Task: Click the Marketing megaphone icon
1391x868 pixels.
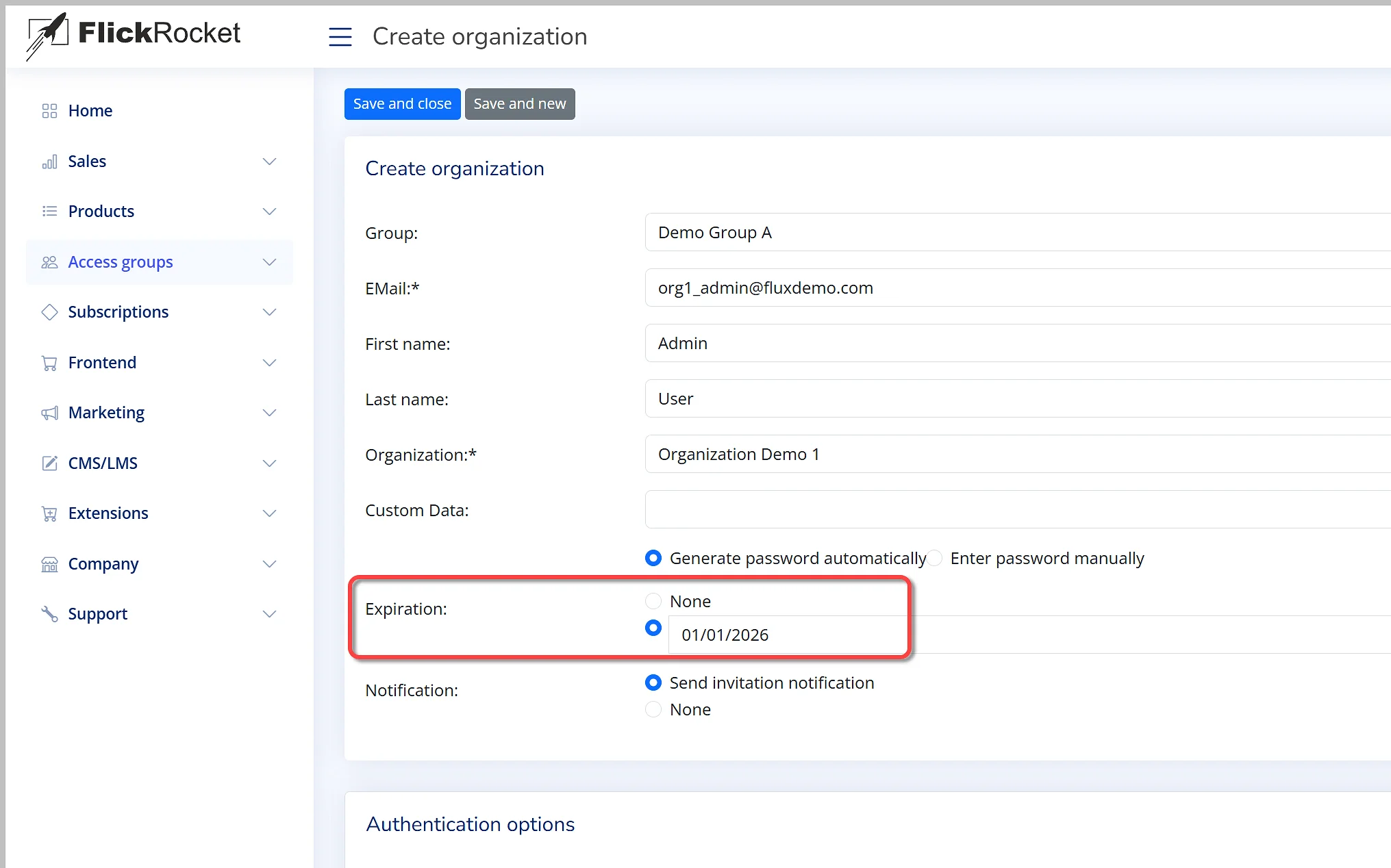Action: coord(49,413)
